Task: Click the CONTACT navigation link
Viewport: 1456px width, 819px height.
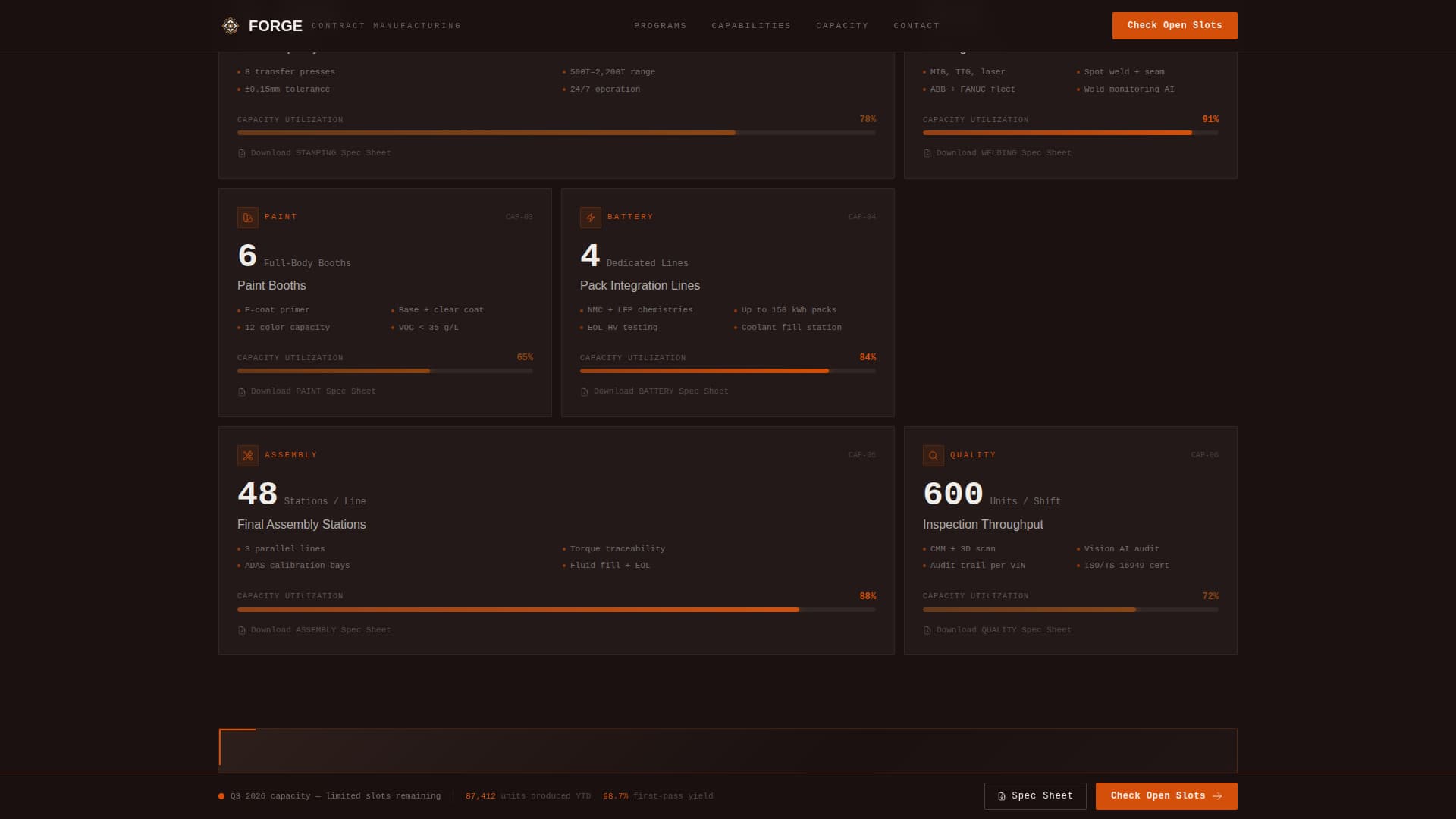Action: tap(917, 25)
